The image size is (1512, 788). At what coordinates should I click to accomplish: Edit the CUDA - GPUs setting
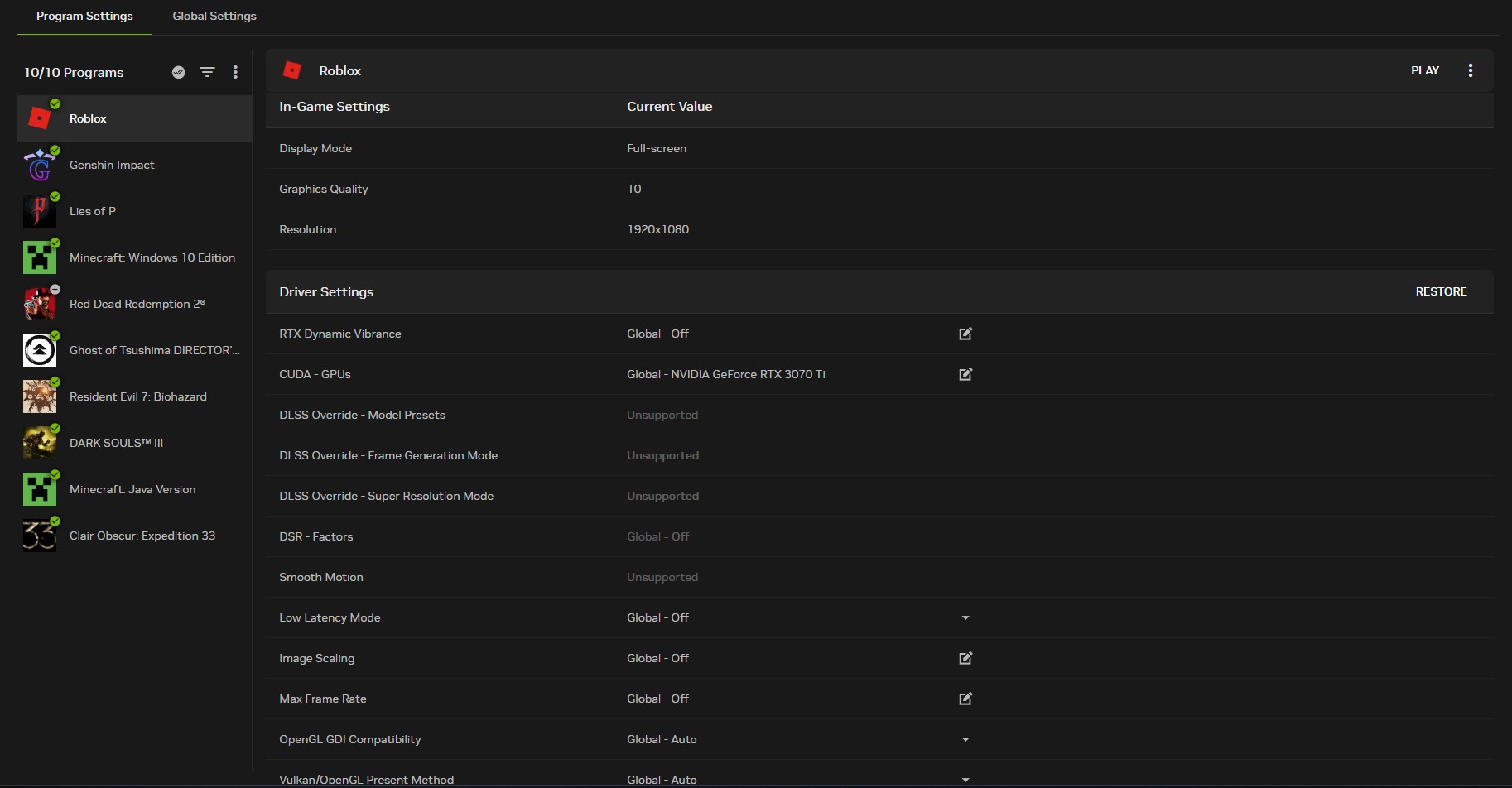[x=965, y=374]
